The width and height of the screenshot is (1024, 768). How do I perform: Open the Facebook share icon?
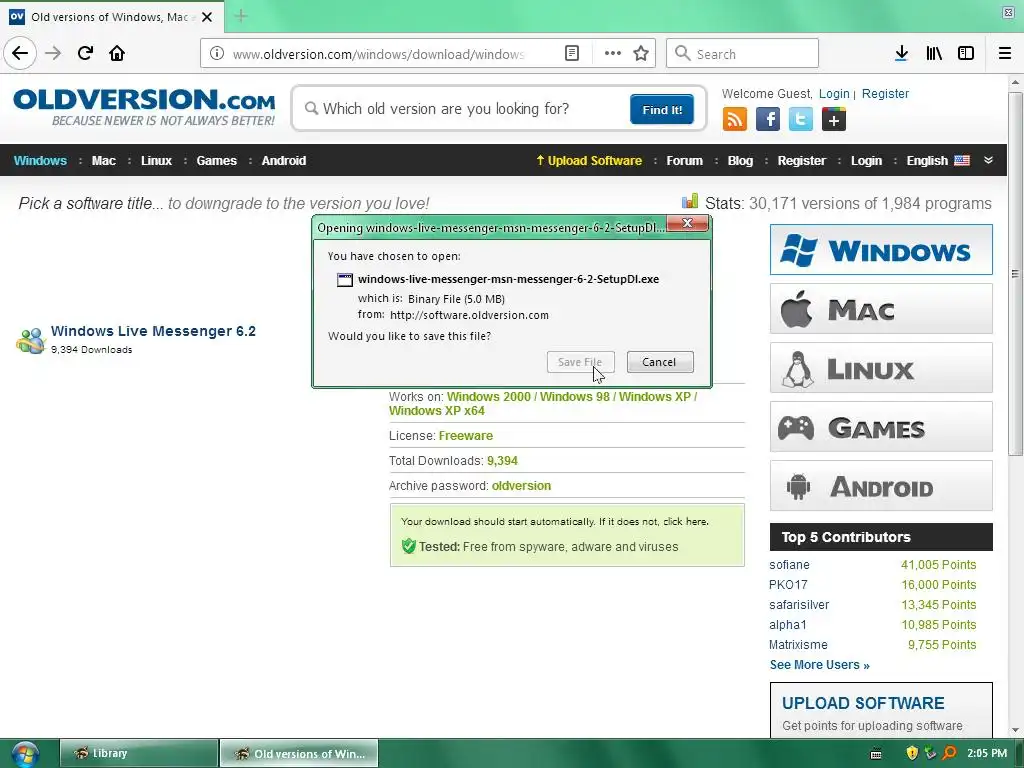click(x=768, y=120)
